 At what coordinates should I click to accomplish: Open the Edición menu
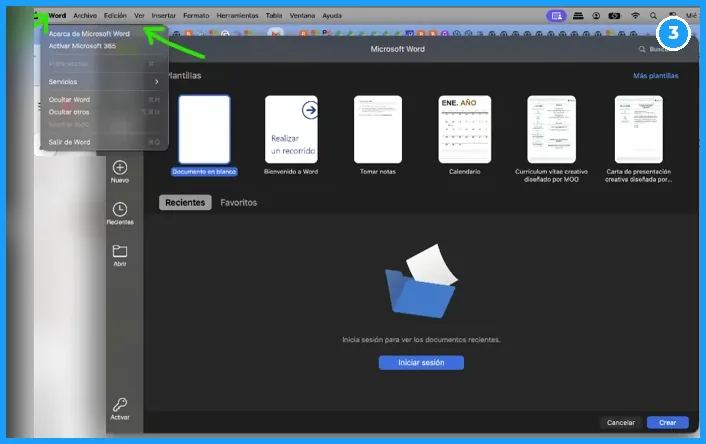coord(115,15)
